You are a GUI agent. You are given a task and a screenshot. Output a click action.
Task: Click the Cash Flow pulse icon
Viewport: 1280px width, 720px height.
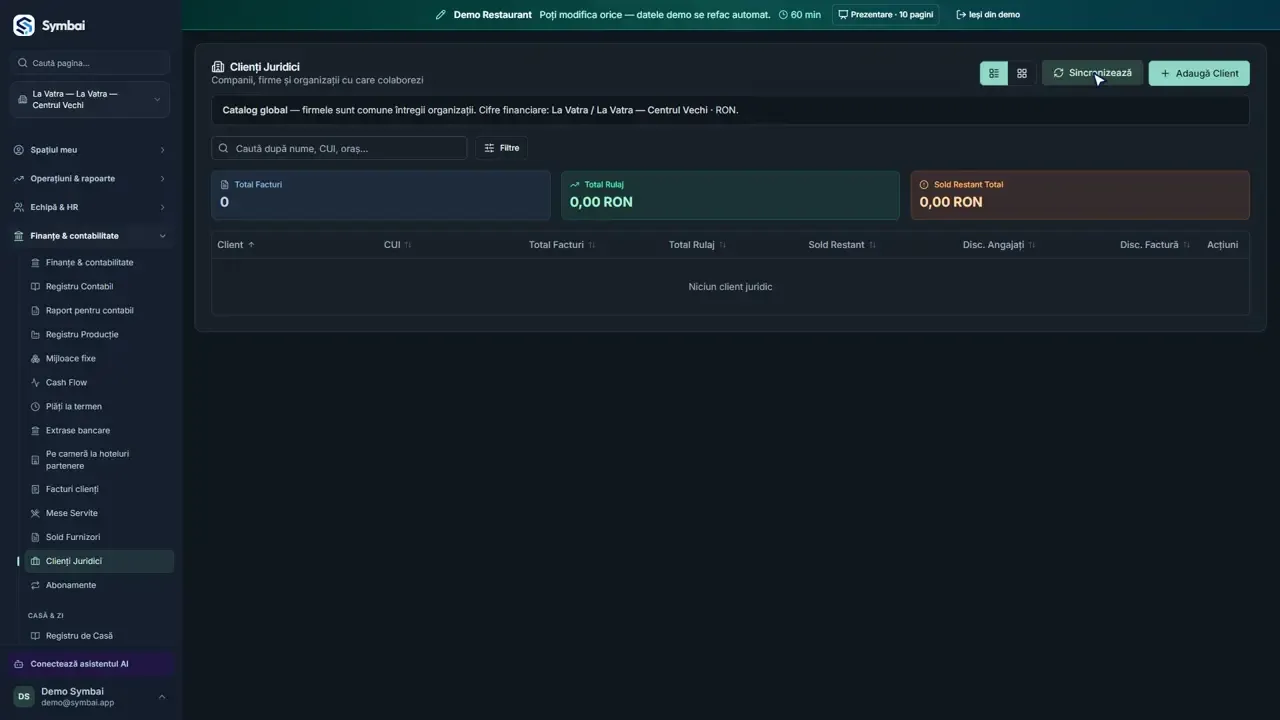pyautogui.click(x=36, y=383)
